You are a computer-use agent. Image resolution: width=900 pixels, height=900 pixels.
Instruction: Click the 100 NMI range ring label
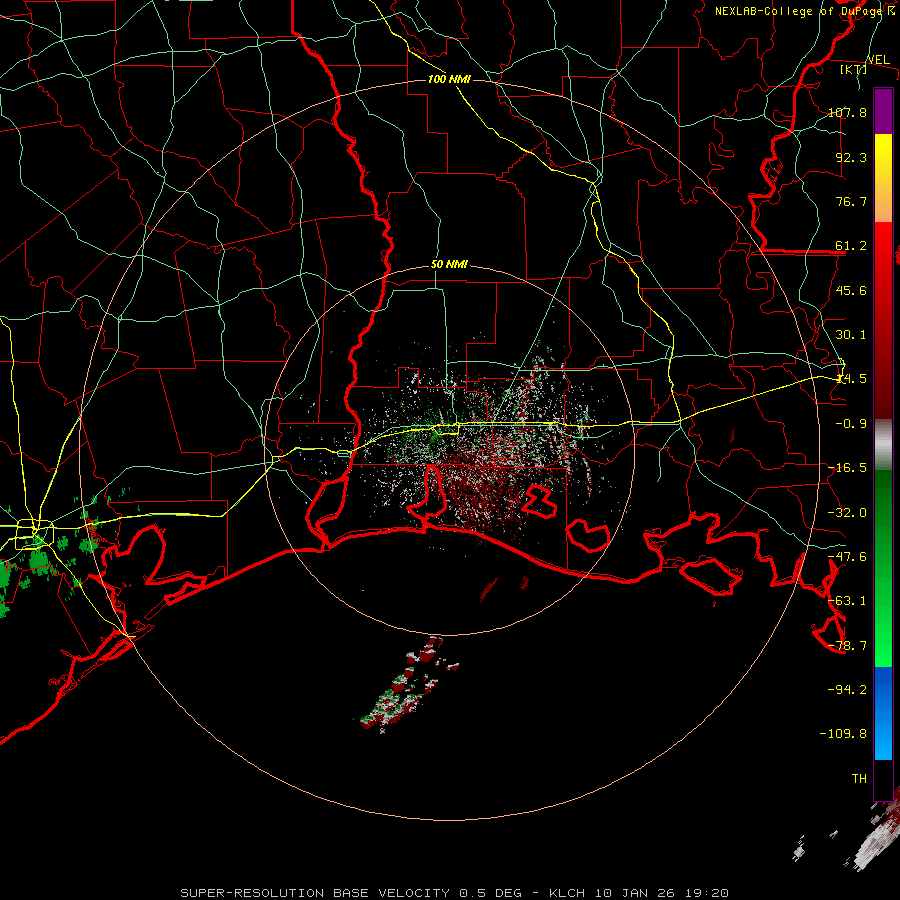449,79
